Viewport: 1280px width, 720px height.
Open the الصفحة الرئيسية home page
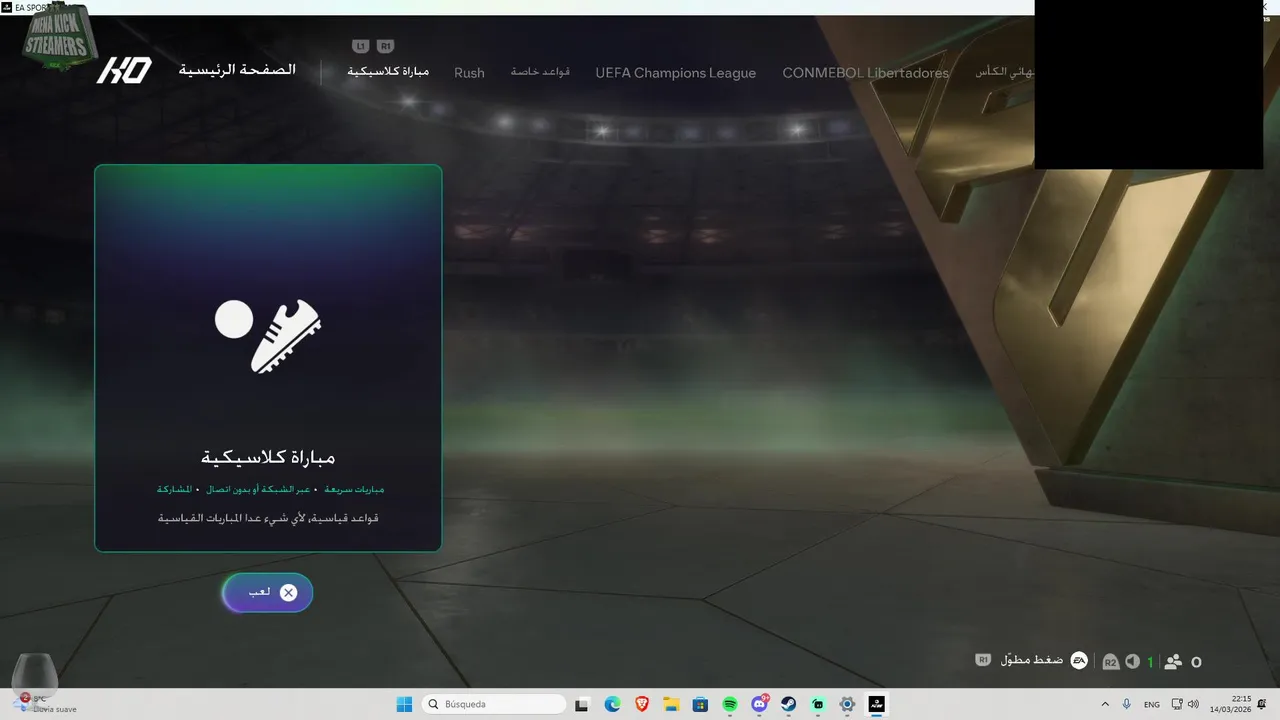coord(237,70)
